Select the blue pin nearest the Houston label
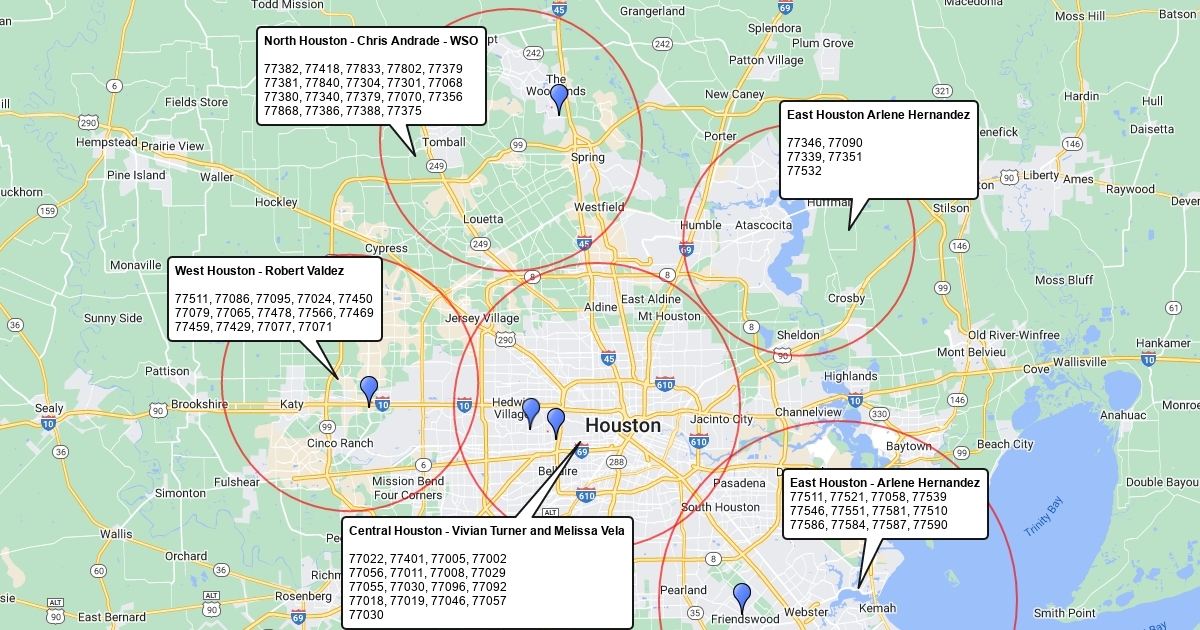Image resolution: width=1200 pixels, height=630 pixels. 556,421
